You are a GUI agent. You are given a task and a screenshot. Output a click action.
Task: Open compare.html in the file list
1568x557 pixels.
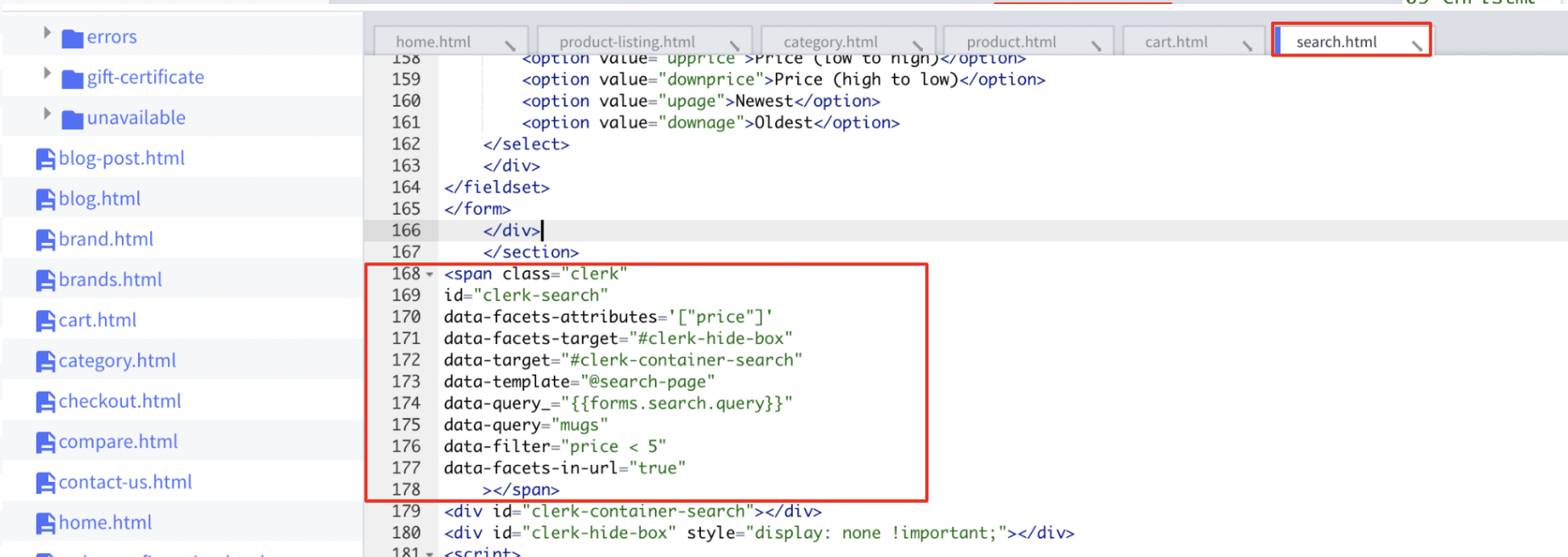(118, 442)
